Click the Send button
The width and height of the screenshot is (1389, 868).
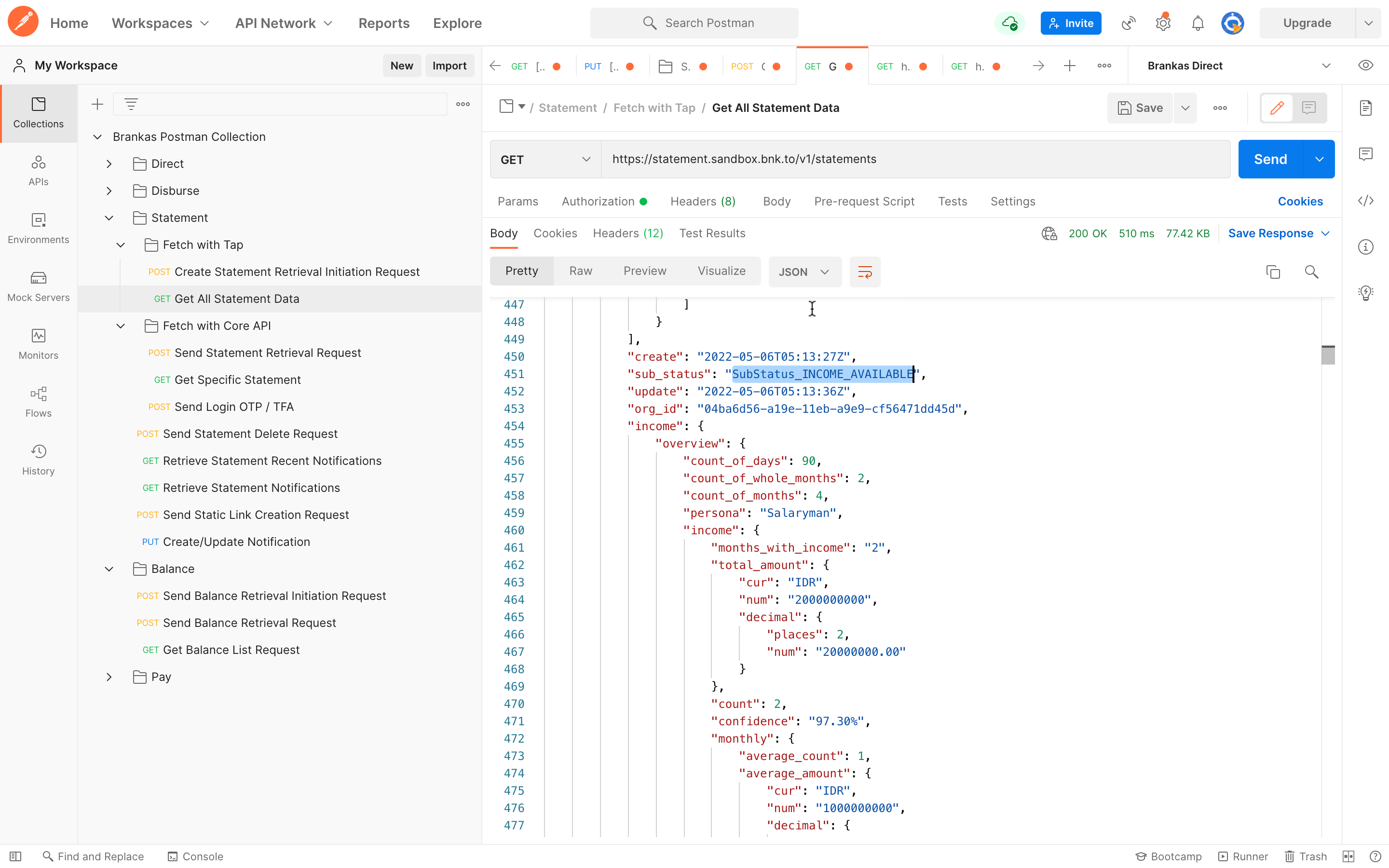click(1270, 160)
